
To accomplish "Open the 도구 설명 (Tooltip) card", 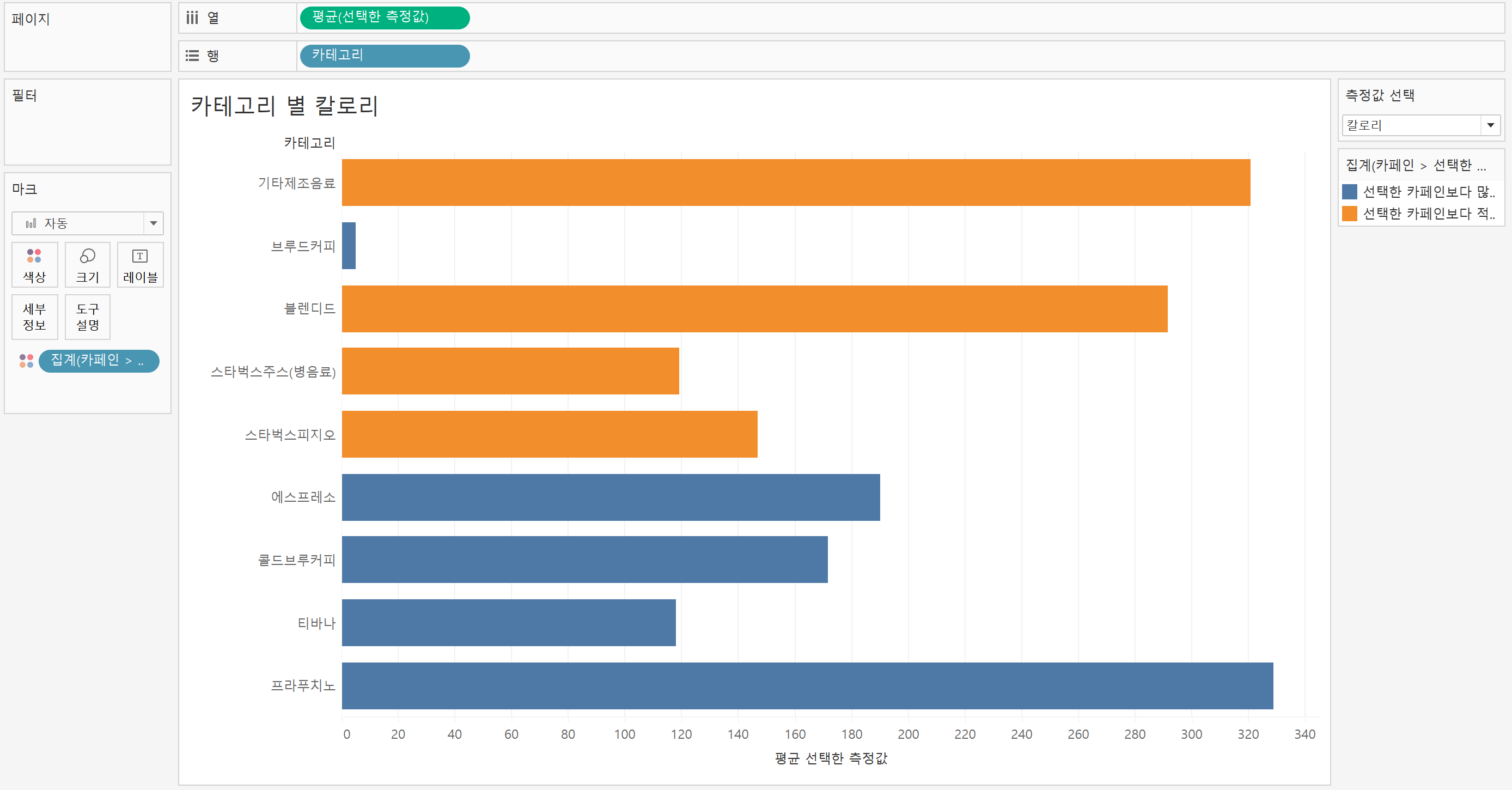I will tap(88, 317).
